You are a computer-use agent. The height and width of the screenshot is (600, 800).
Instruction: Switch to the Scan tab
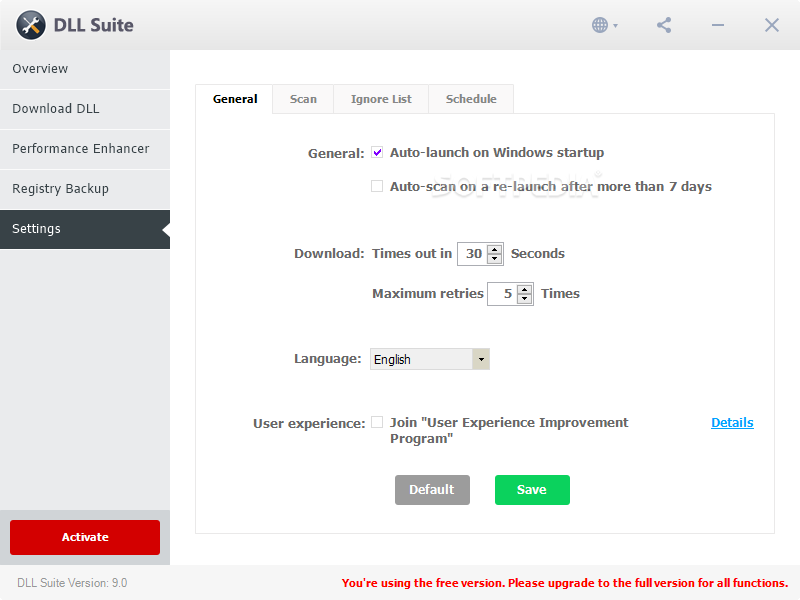[x=303, y=99]
